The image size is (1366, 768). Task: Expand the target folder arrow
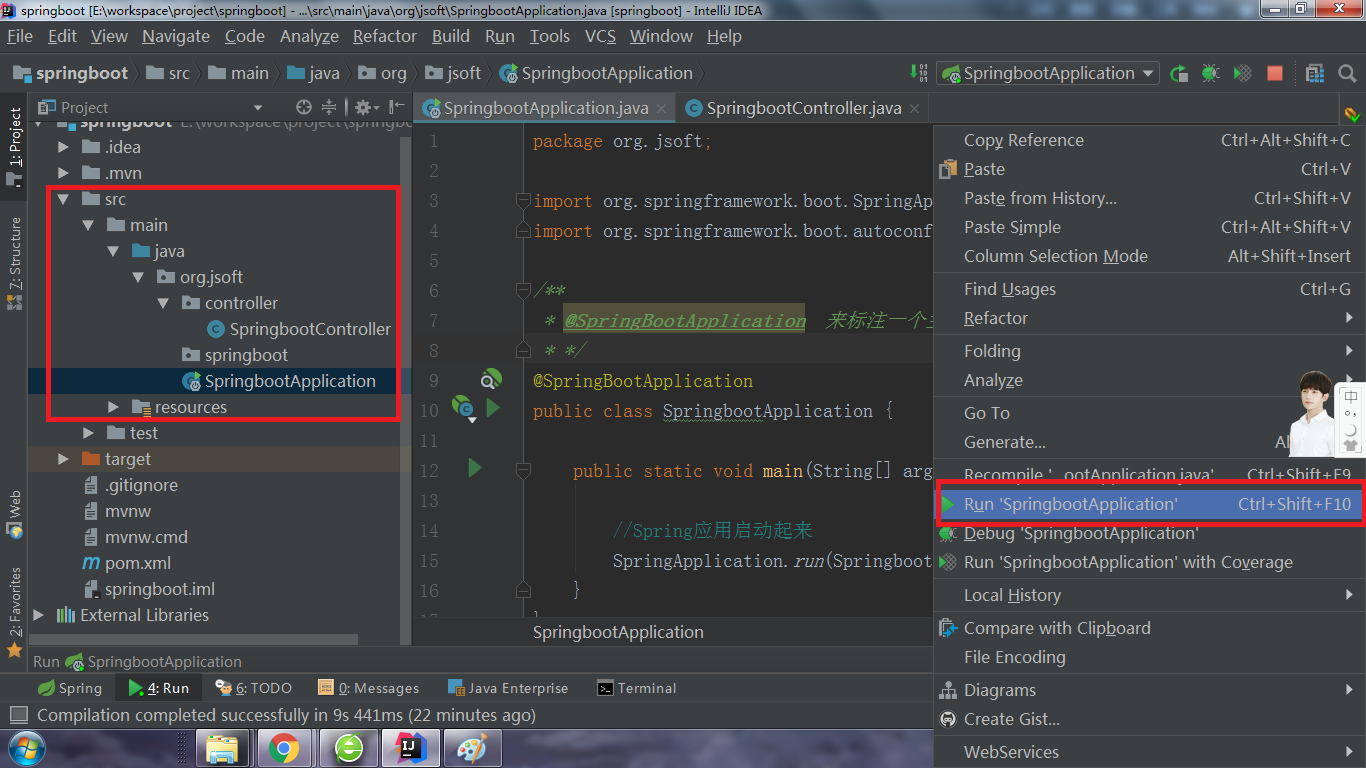point(64,459)
